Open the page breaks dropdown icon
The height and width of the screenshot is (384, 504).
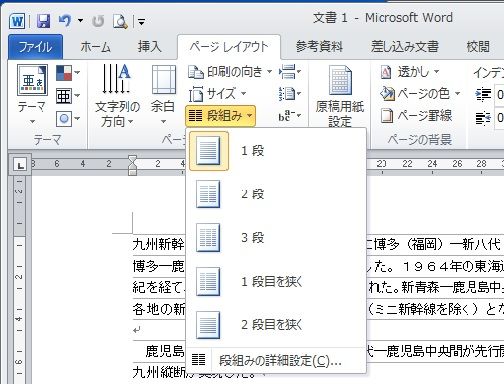coord(289,72)
